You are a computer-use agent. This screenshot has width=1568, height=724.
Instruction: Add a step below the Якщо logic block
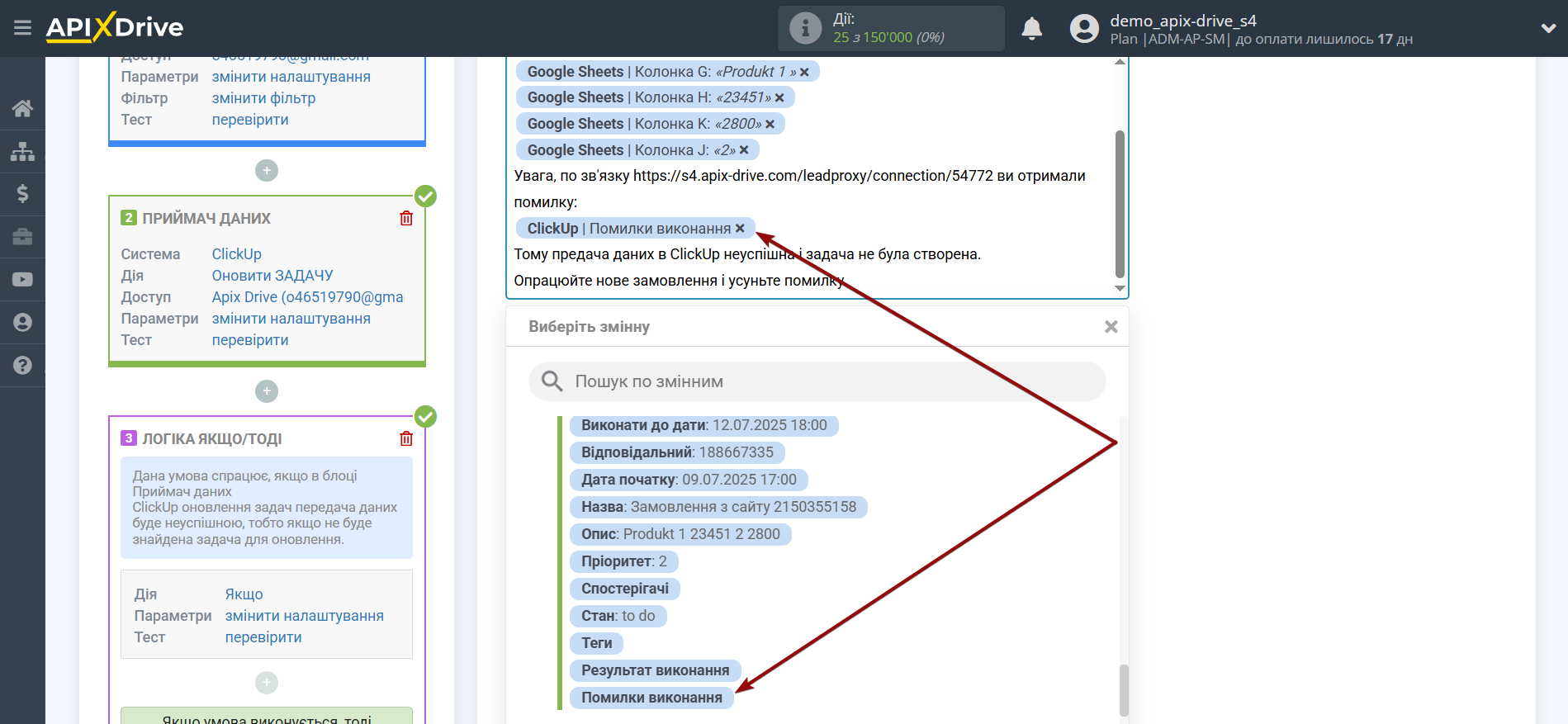pyautogui.click(x=267, y=683)
